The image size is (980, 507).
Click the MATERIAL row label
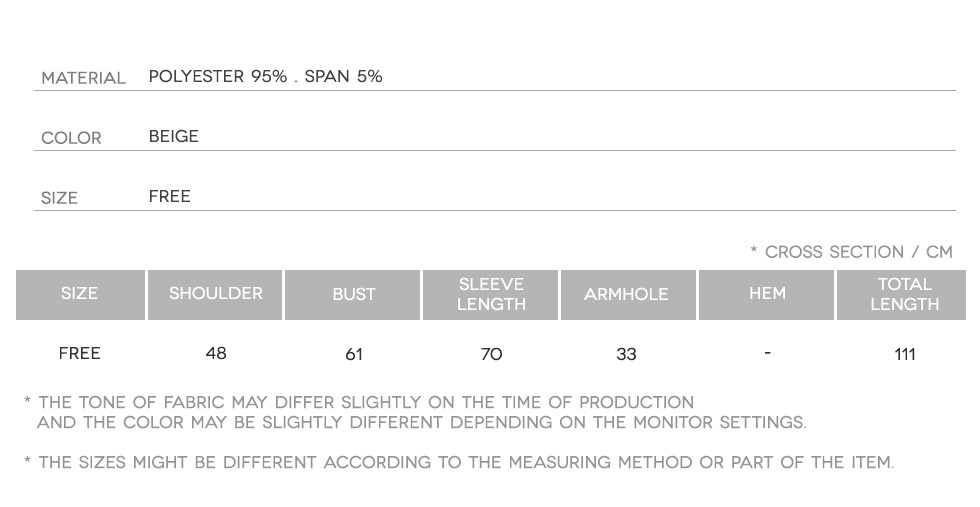tap(83, 78)
